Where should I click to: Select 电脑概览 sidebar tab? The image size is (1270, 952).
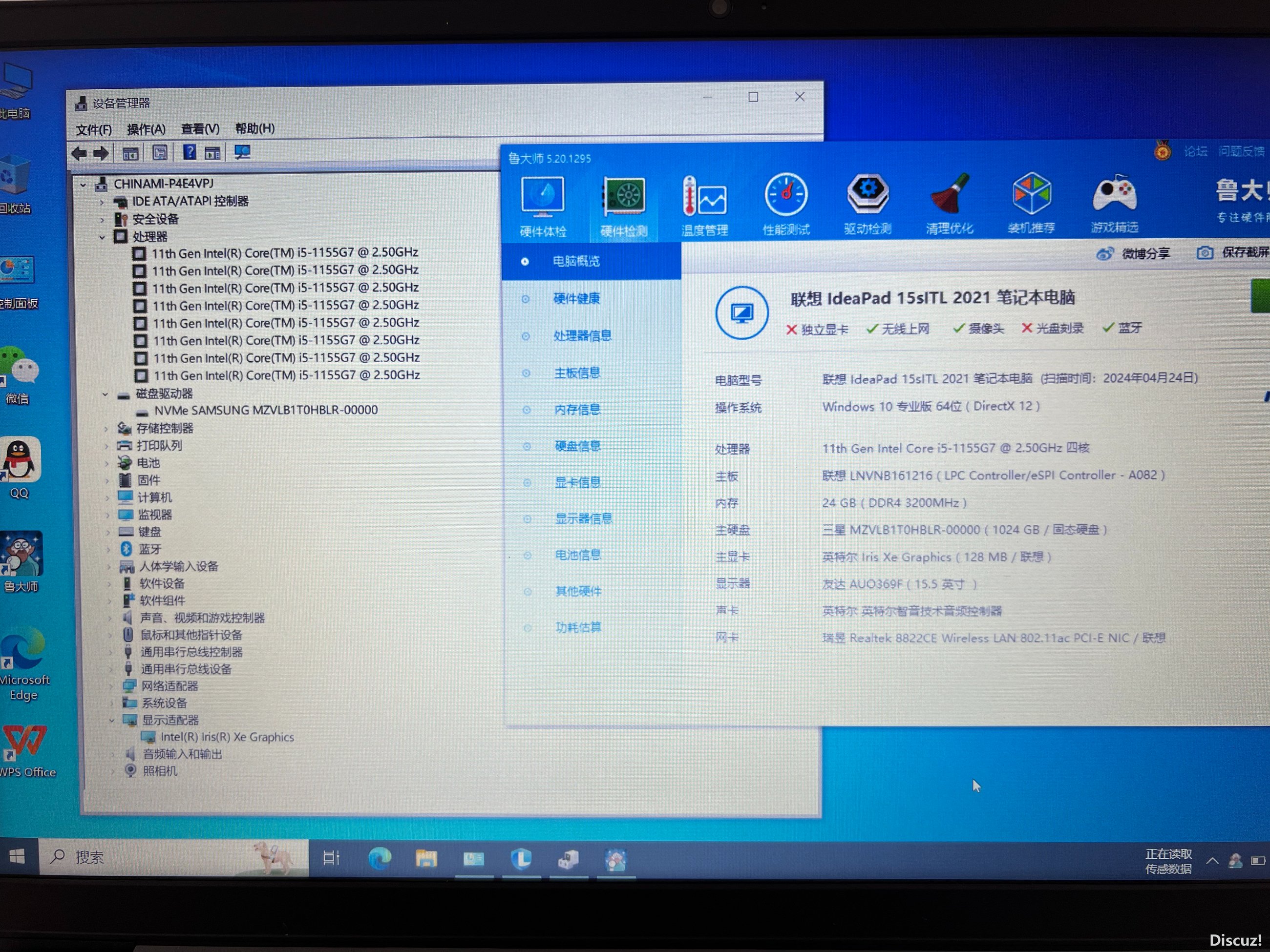(x=592, y=261)
